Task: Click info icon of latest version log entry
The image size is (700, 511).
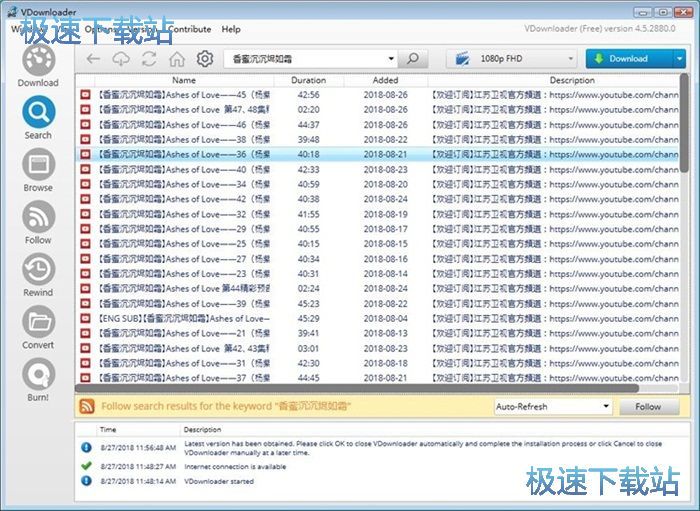Action: (x=87, y=447)
